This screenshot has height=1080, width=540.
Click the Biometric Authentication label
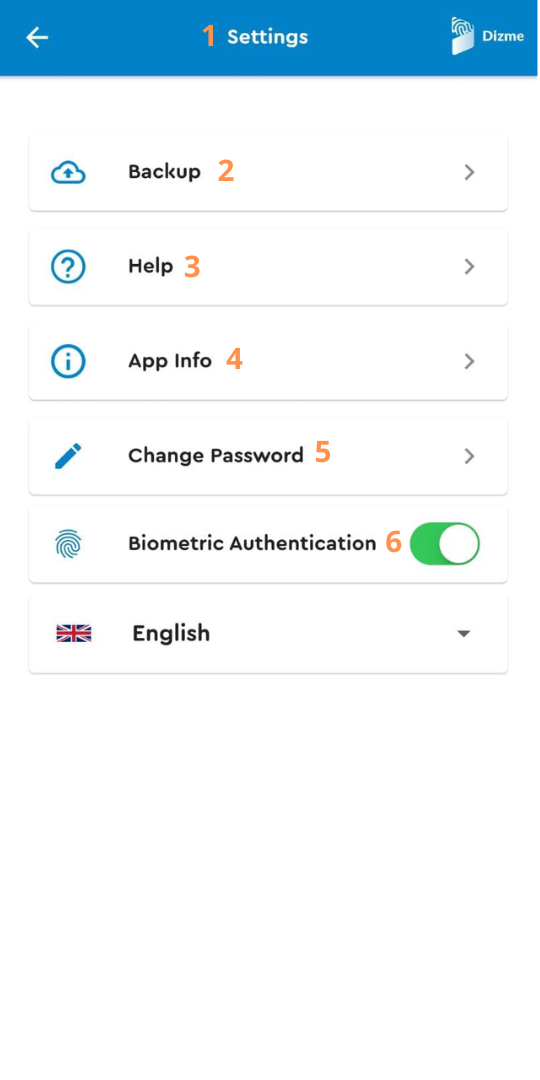tap(252, 543)
